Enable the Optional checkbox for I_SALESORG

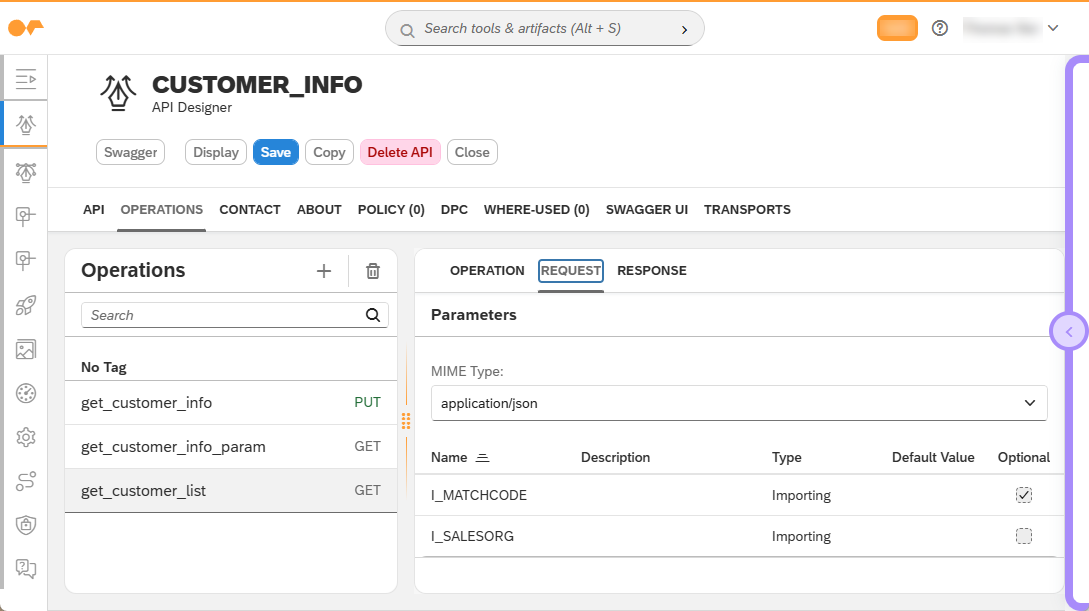1023,536
